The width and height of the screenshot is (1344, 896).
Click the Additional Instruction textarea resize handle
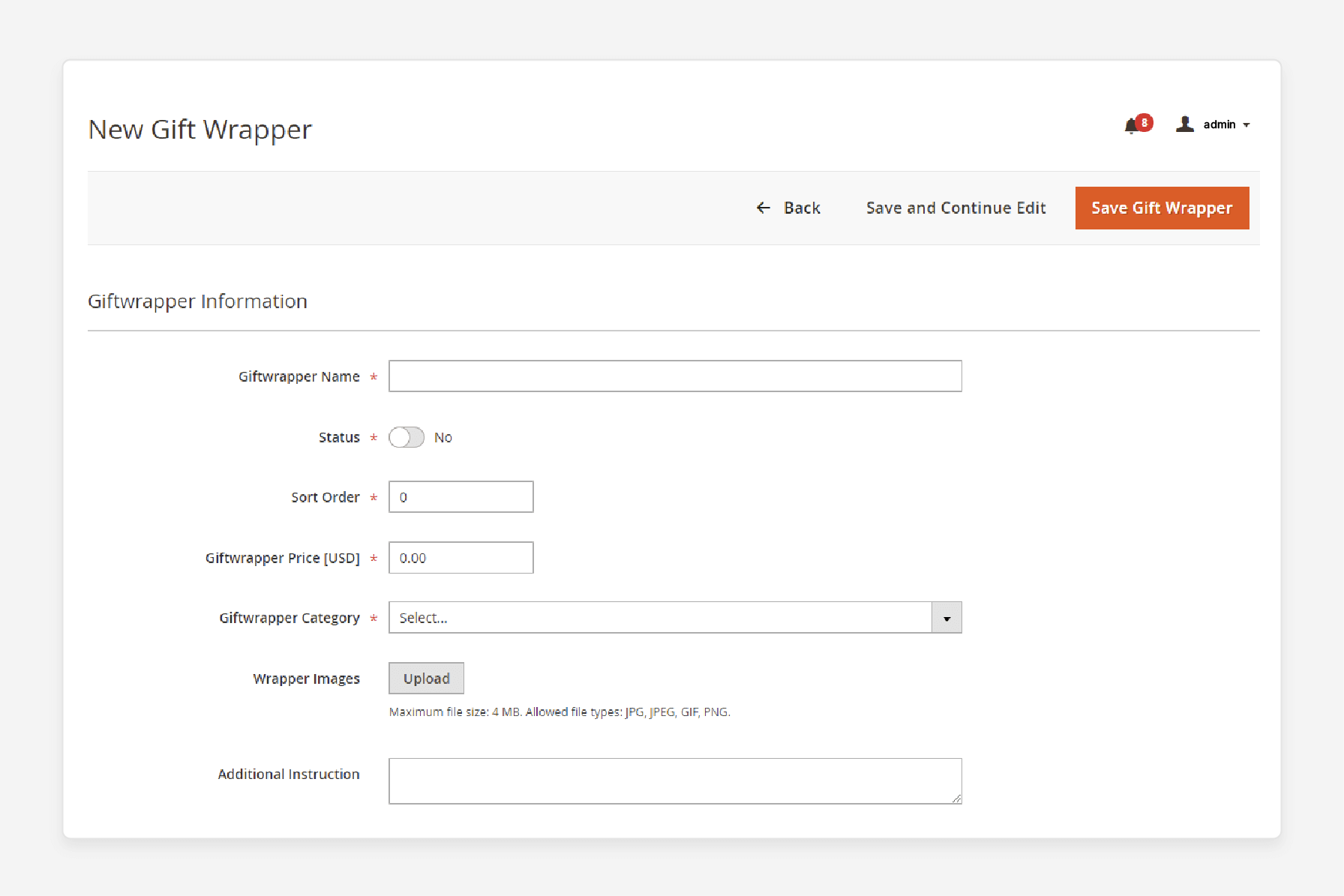tap(956, 799)
